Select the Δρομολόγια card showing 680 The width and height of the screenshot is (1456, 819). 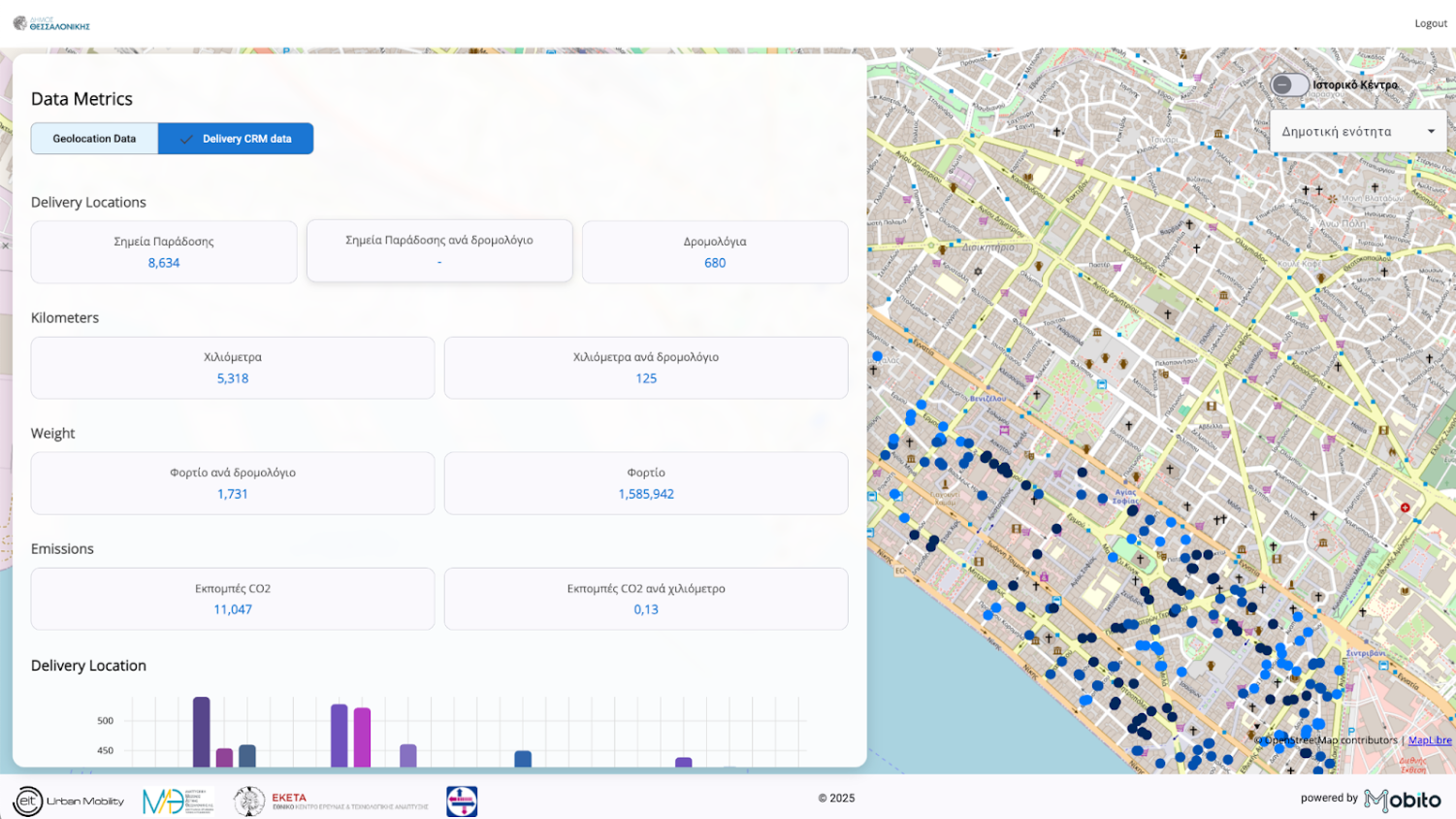[x=715, y=252]
